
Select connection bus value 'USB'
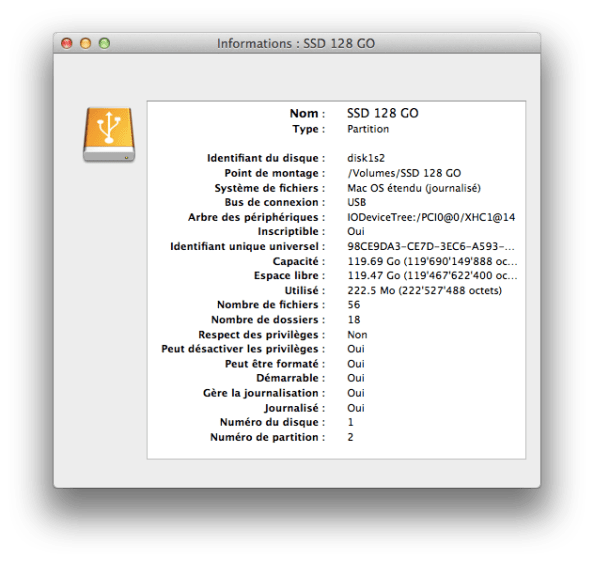tap(356, 202)
